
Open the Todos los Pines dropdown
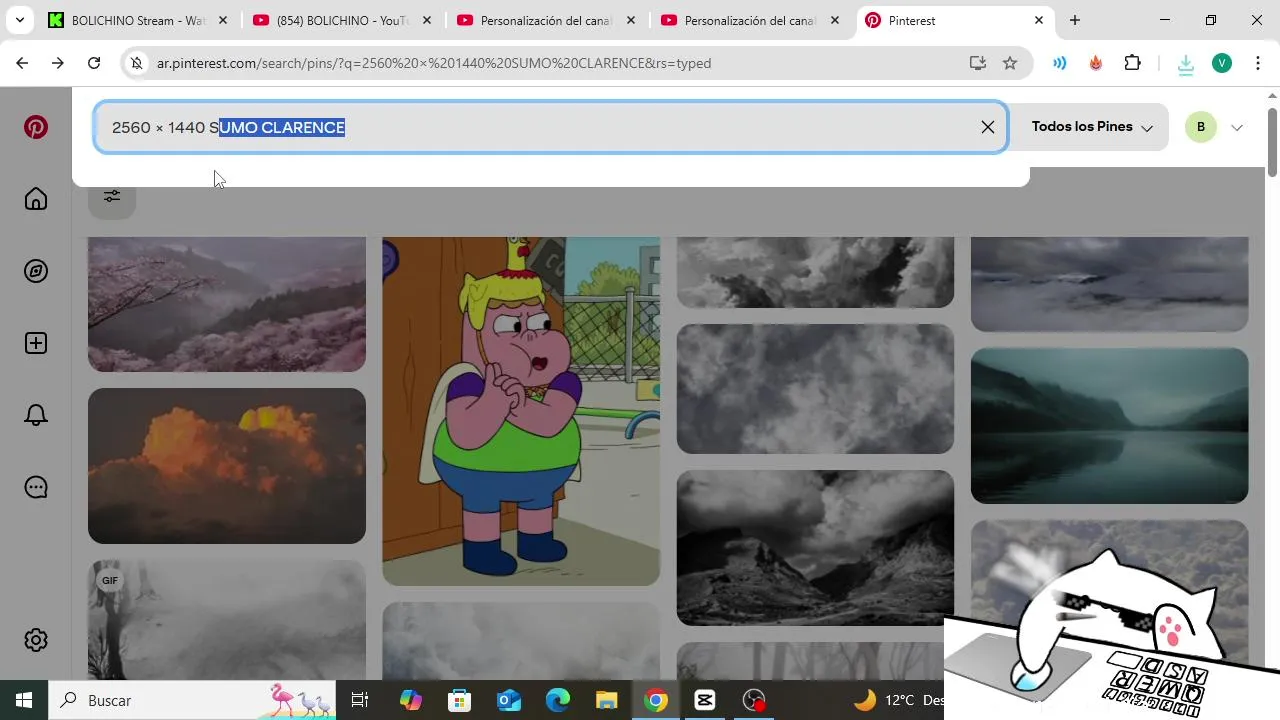point(1092,127)
